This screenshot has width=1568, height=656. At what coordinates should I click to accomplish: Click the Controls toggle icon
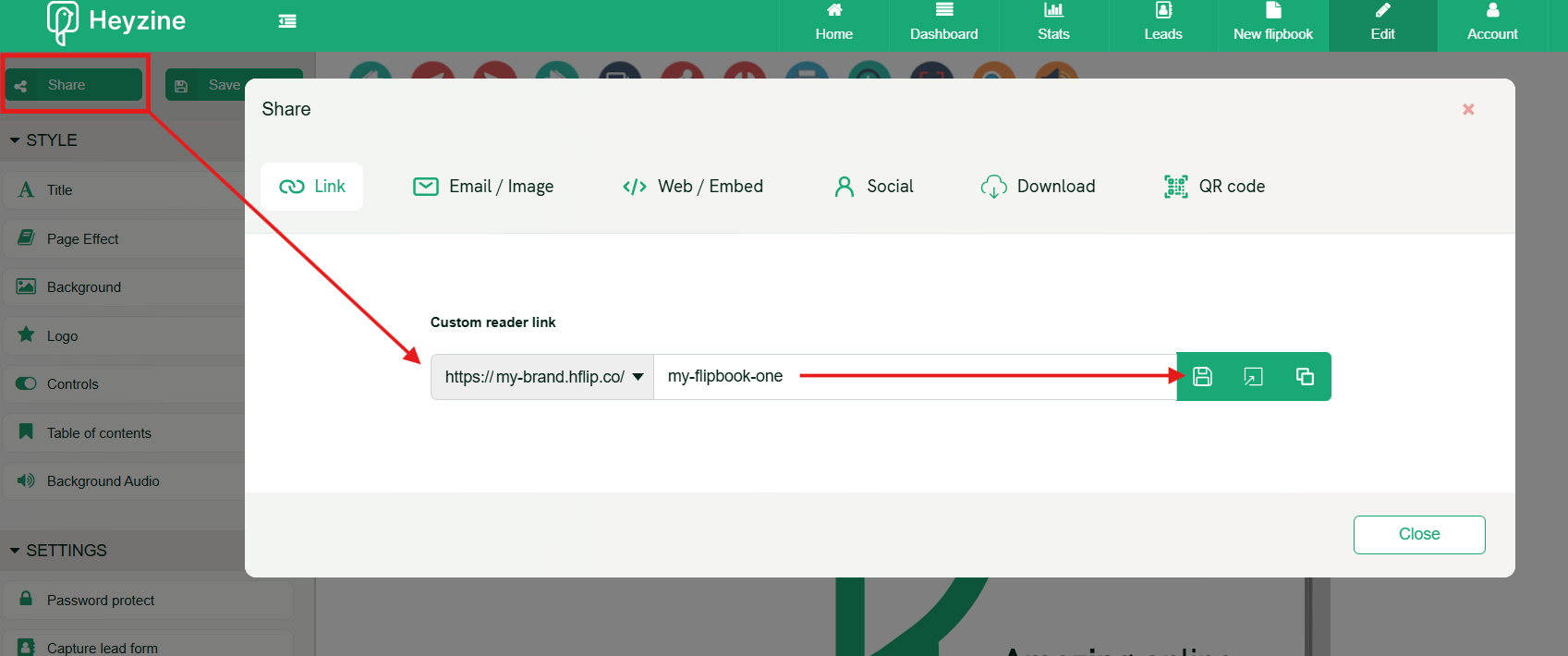[x=26, y=383]
